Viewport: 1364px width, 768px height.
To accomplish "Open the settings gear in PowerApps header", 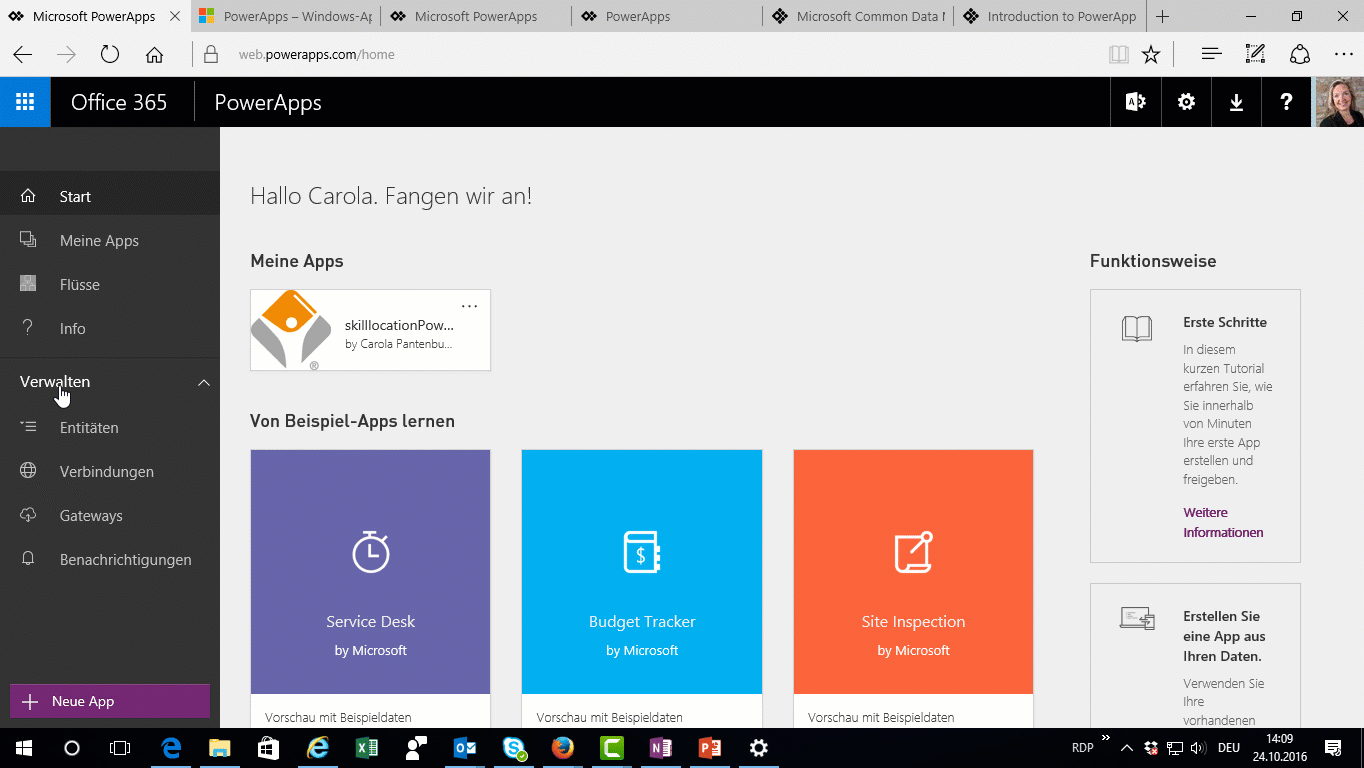I will (1186, 102).
